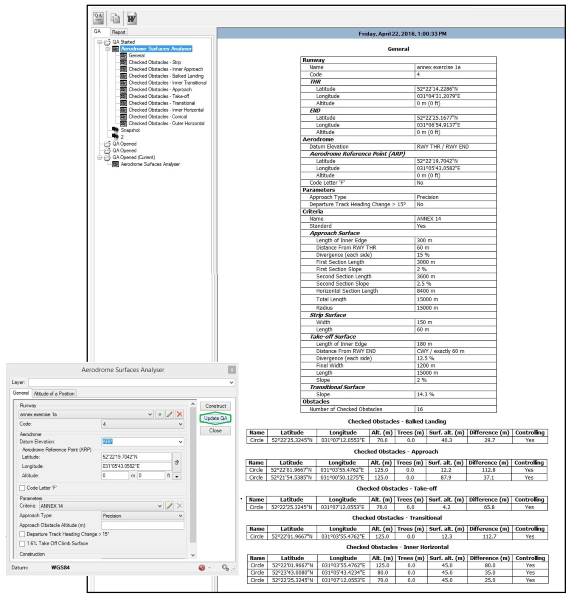The height and width of the screenshot is (605, 580).
Task: Click the QA toolbar icon
Action: coord(99,18)
